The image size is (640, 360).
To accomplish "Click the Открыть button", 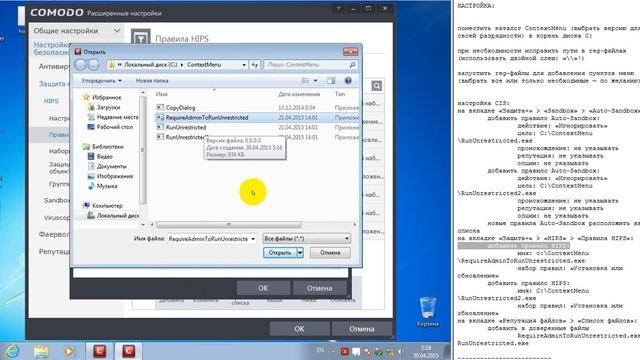I will [280, 253].
